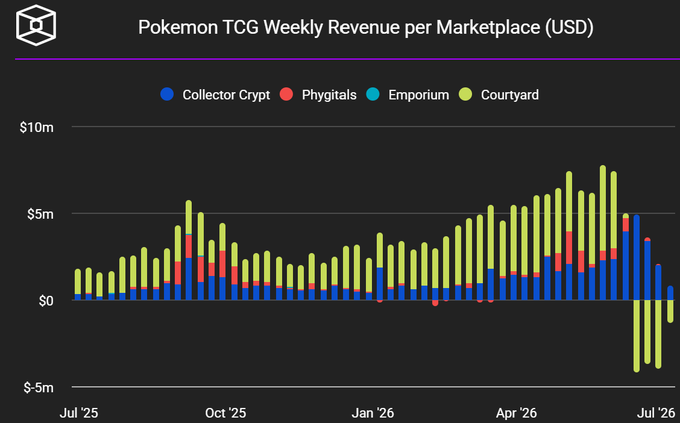
Task: Click the first bar above Jul '25
Action: click(x=78, y=285)
